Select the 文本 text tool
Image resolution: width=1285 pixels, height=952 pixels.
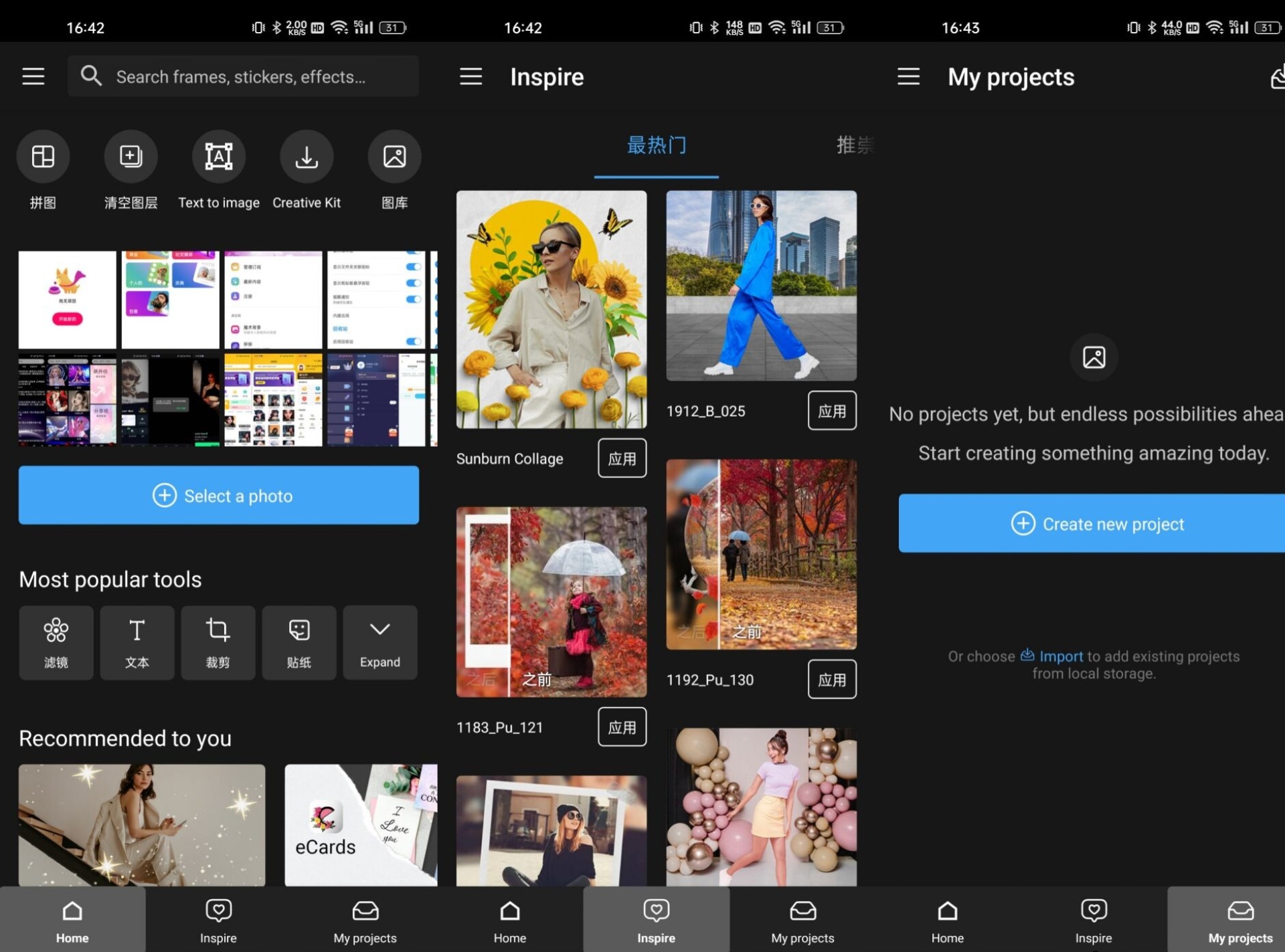[137, 642]
